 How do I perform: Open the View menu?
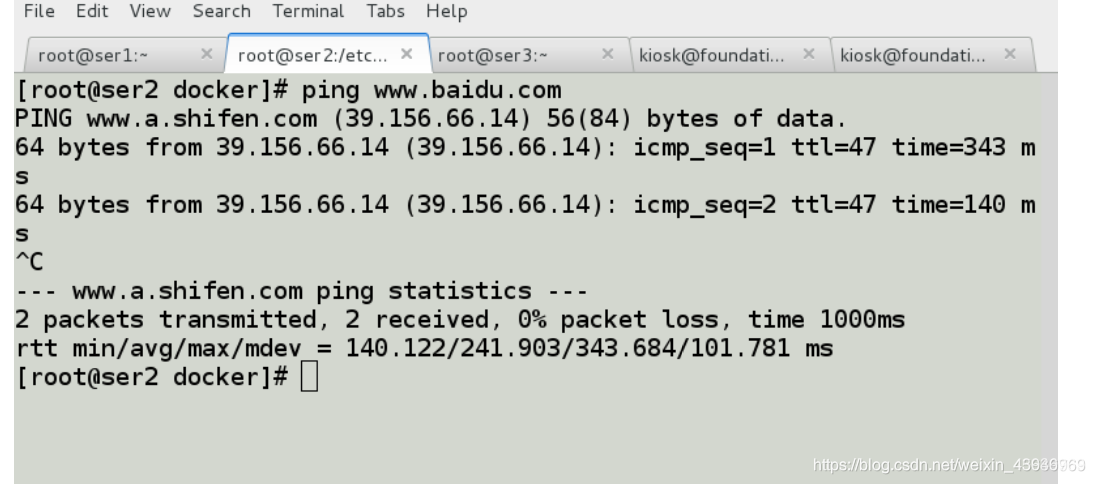click(150, 11)
